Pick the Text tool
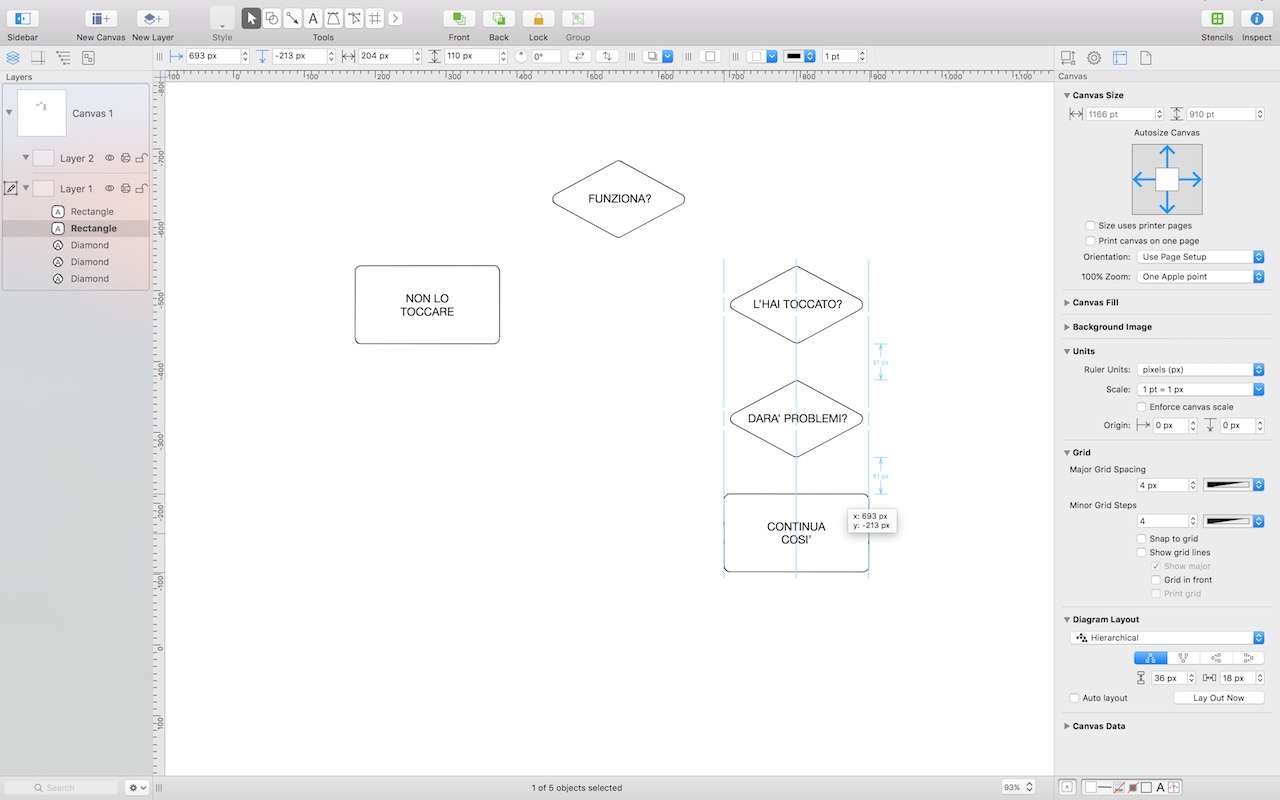 point(313,18)
